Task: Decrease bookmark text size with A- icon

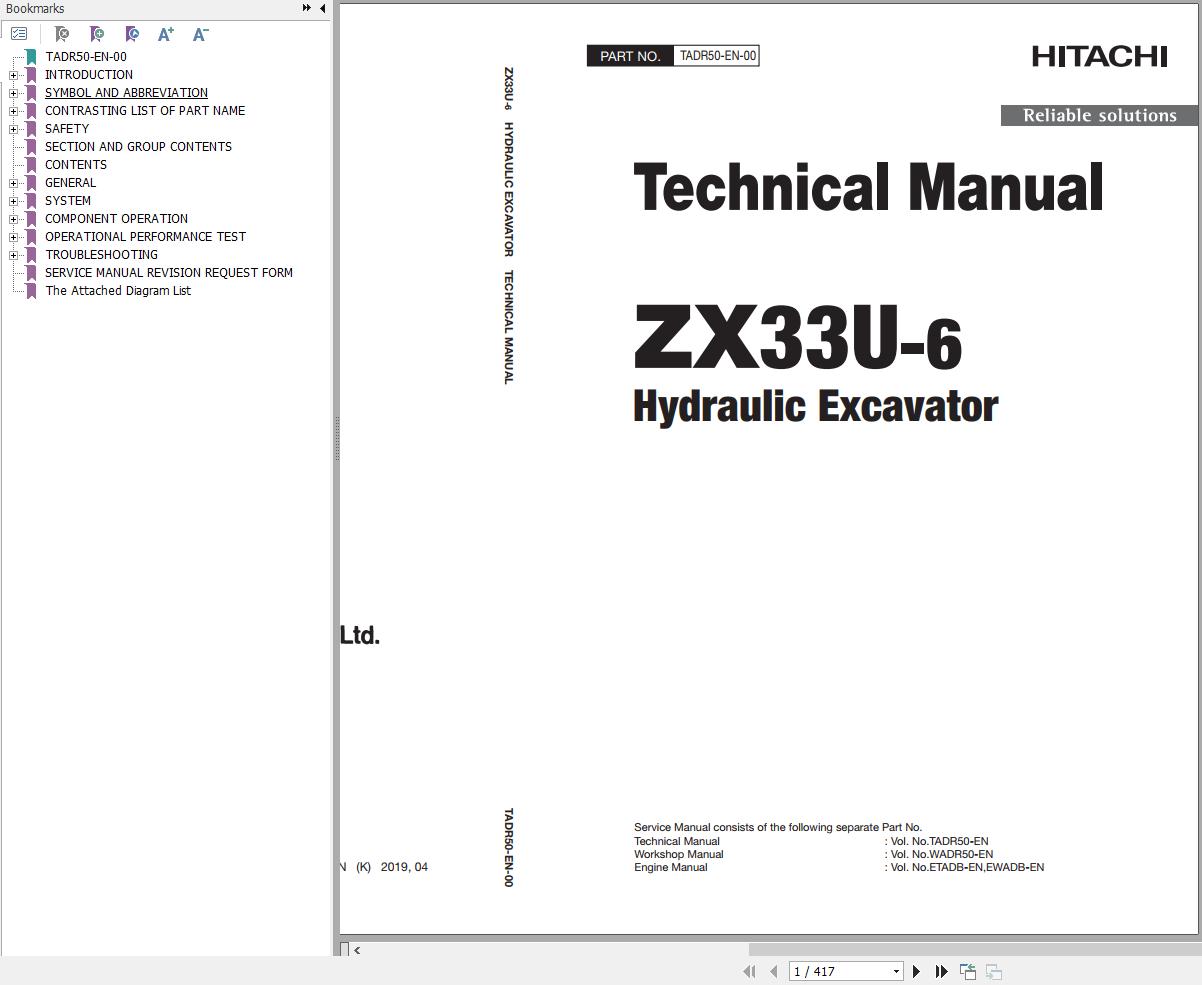Action: [200, 34]
